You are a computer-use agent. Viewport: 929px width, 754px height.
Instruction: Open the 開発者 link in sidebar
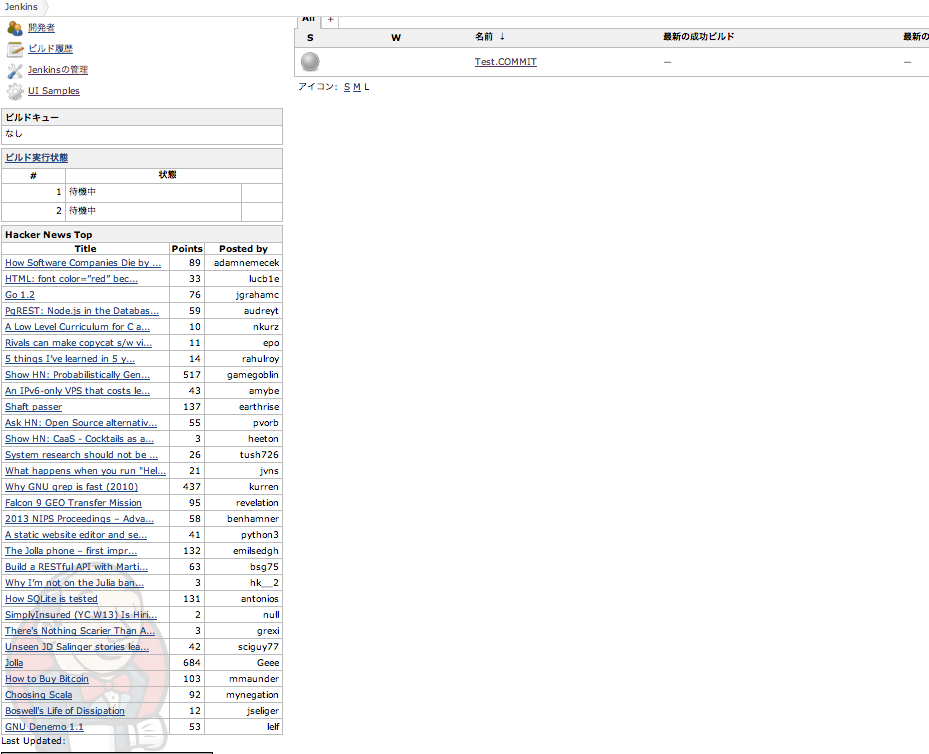(x=41, y=27)
